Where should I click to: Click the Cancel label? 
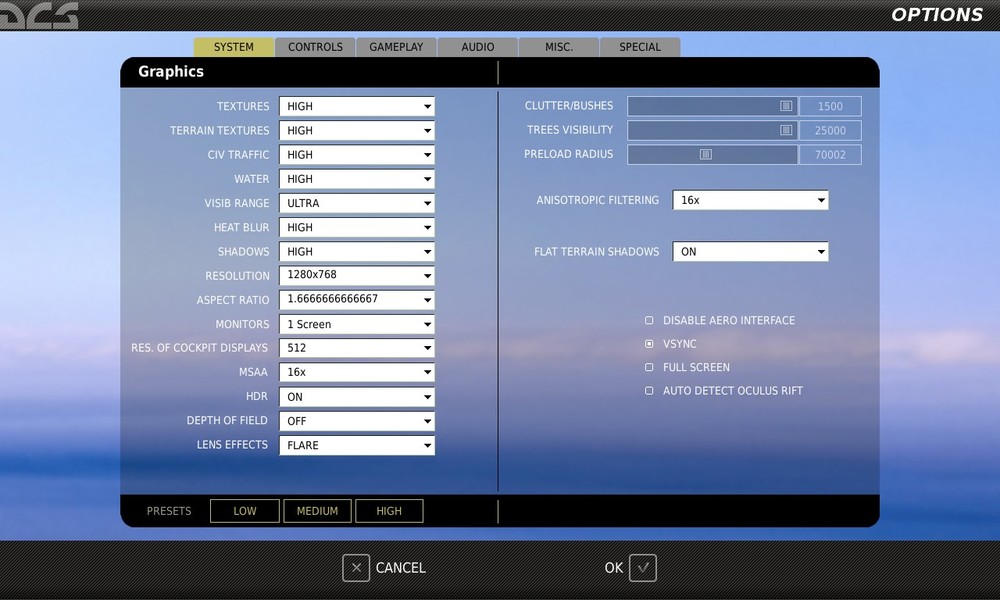click(401, 567)
